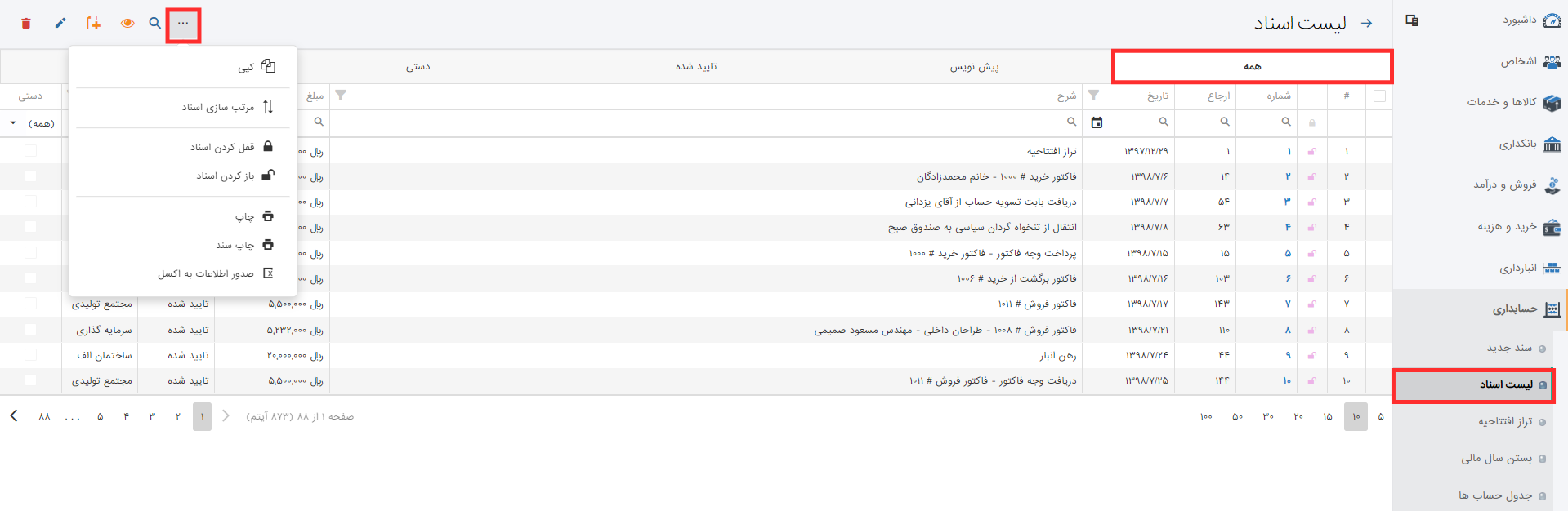Tick the select-all header checkbox
Image resolution: width=1568 pixels, height=511 pixels.
(x=1380, y=96)
